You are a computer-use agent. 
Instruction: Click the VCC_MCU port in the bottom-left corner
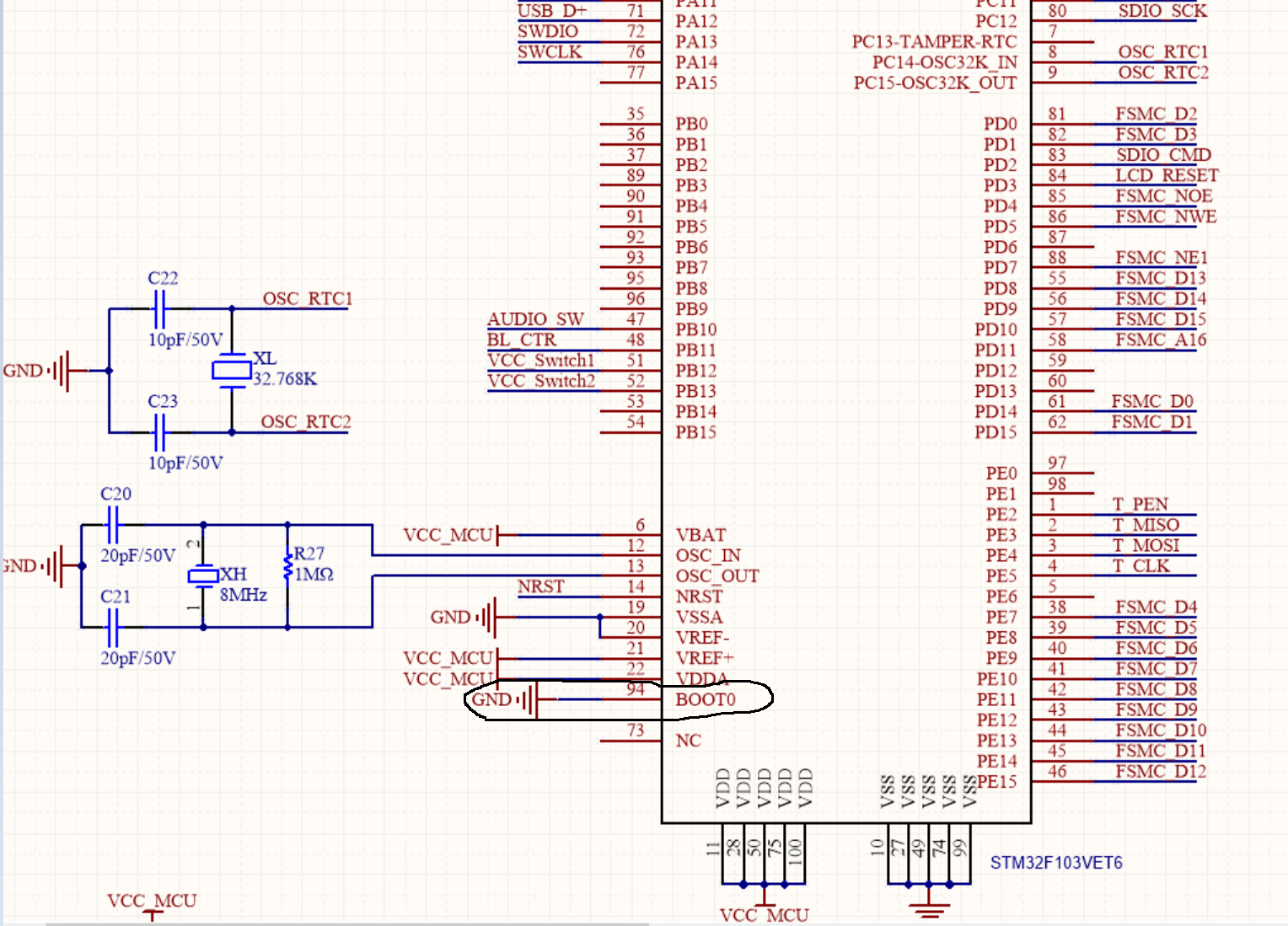[152, 906]
